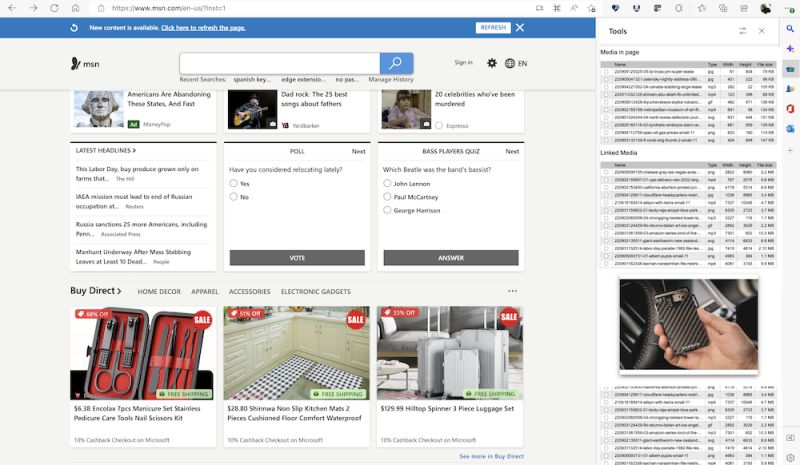Open the sidebar Microsoft Office icon
Image resolution: width=800 pixels, height=465 pixels.
pyautogui.click(x=790, y=109)
